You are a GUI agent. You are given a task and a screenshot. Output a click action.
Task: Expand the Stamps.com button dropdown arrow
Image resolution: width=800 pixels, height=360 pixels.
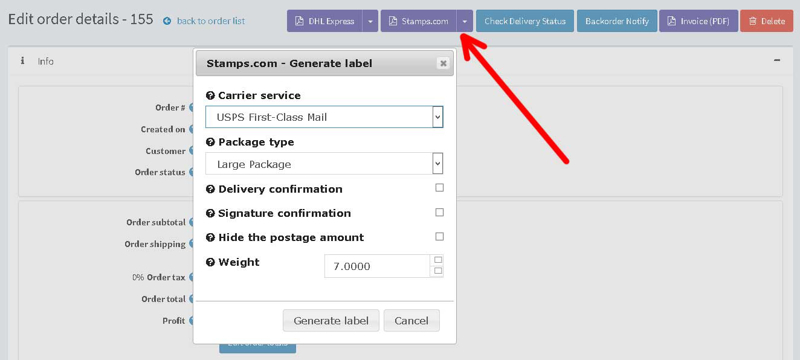pos(465,21)
